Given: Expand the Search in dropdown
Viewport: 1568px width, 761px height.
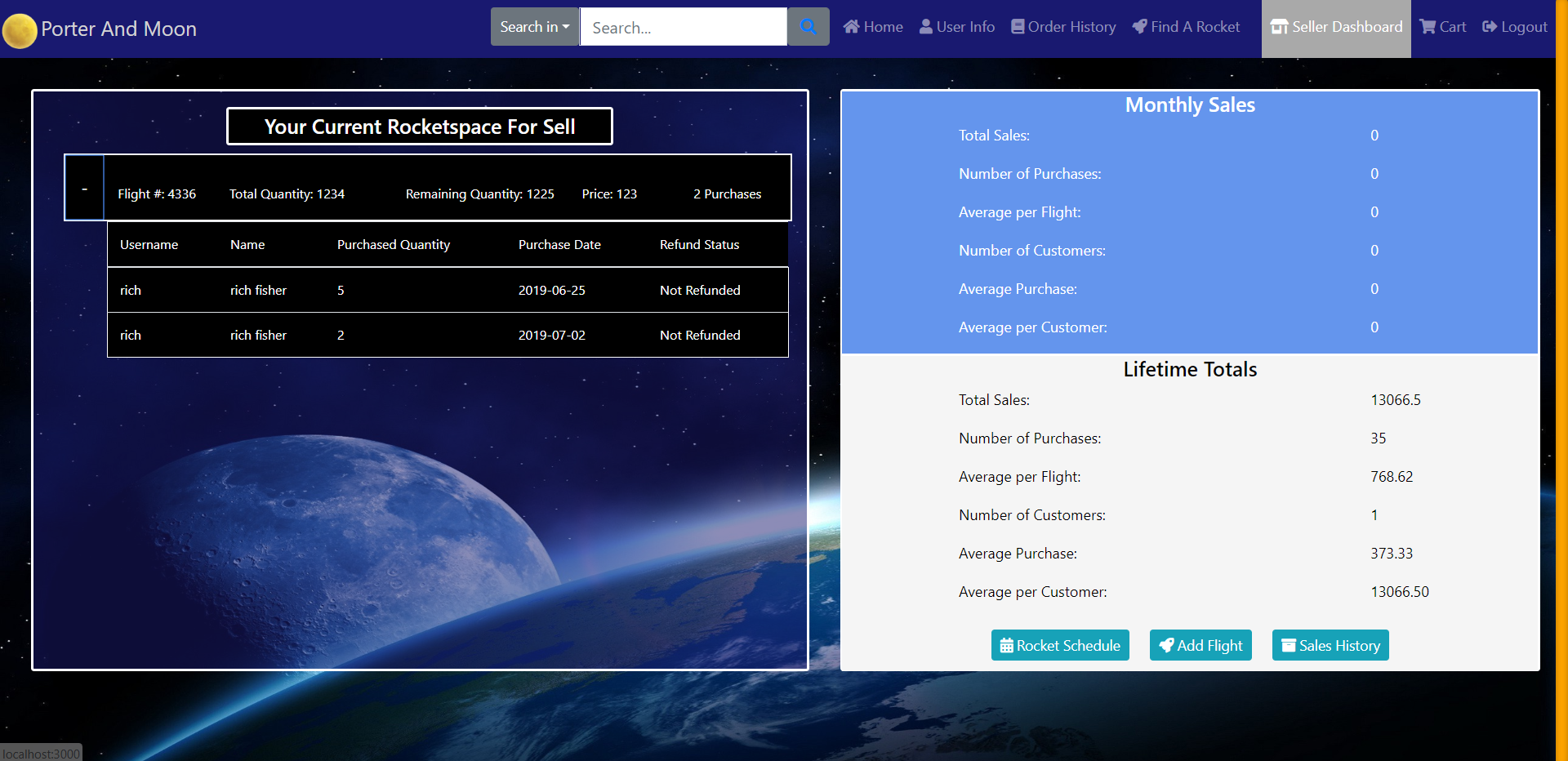Looking at the screenshot, I should (534, 27).
